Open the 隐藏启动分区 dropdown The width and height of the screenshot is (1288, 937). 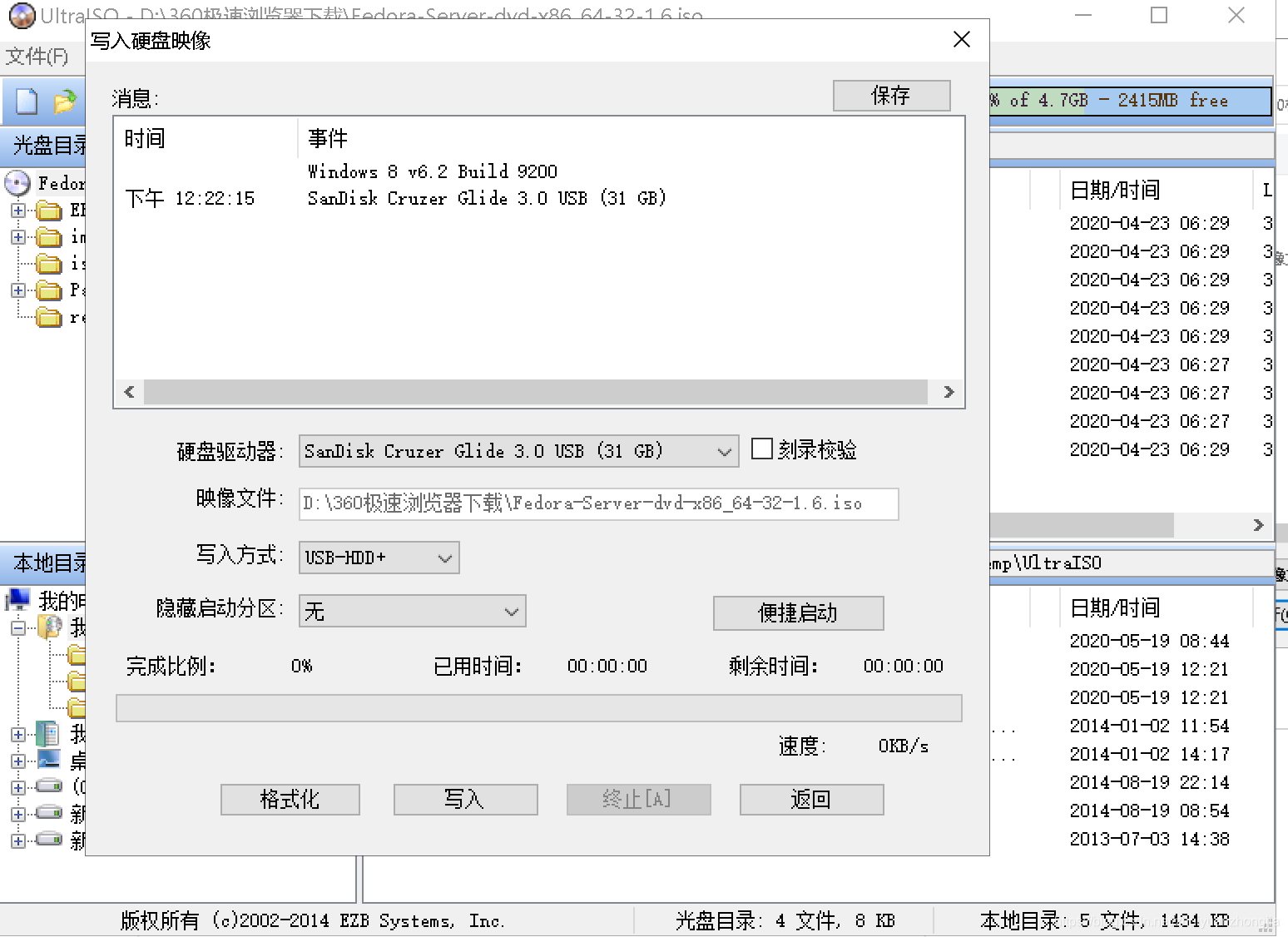pyautogui.click(x=511, y=611)
